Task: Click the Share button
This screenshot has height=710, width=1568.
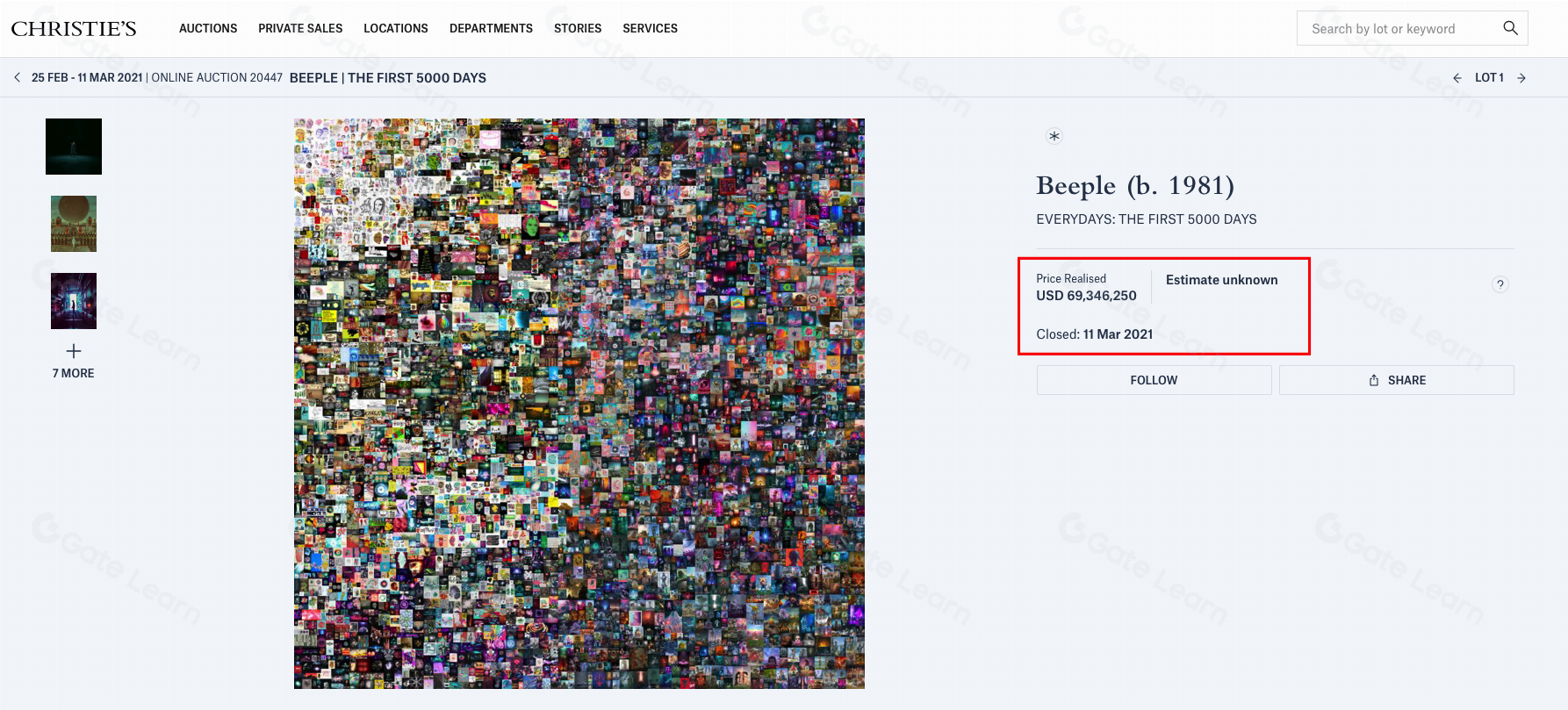Action: coord(1396,380)
